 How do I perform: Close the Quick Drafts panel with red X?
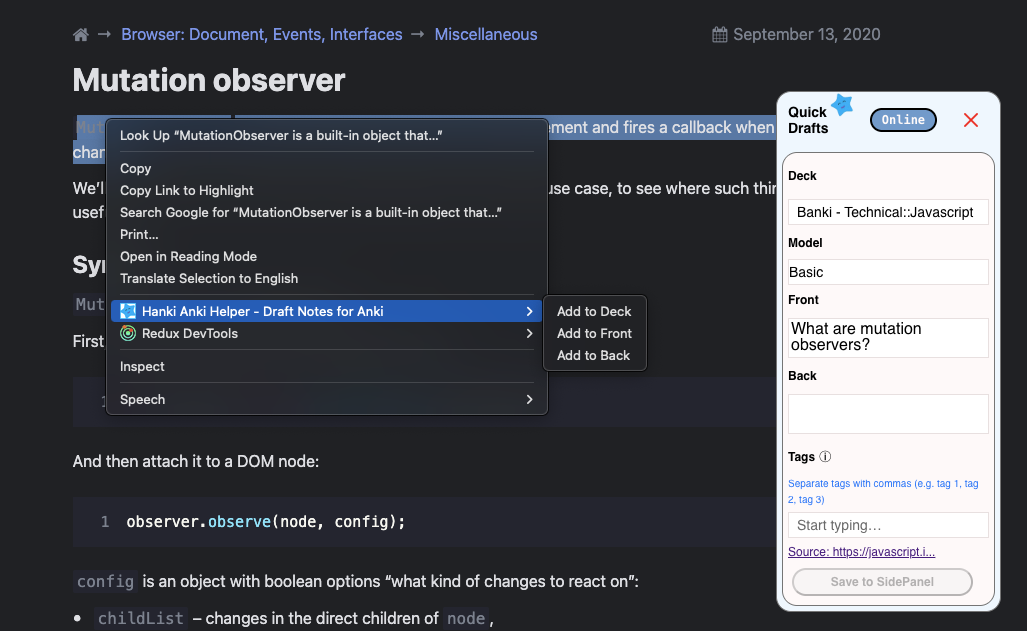tap(970, 120)
